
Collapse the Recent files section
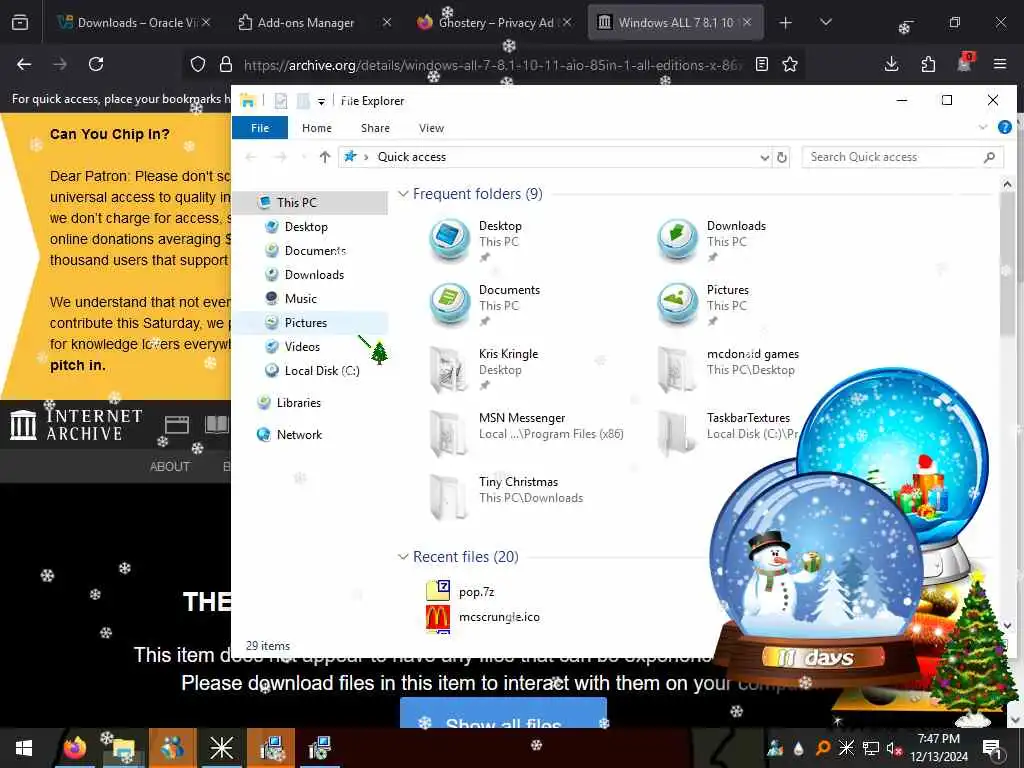[404, 556]
